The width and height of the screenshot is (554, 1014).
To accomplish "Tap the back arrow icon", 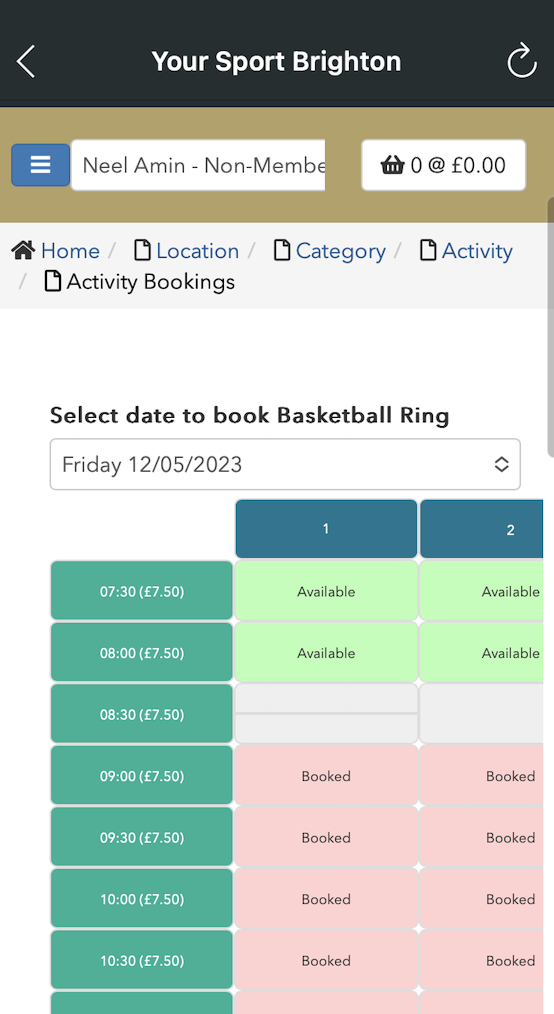I will pos(26,62).
